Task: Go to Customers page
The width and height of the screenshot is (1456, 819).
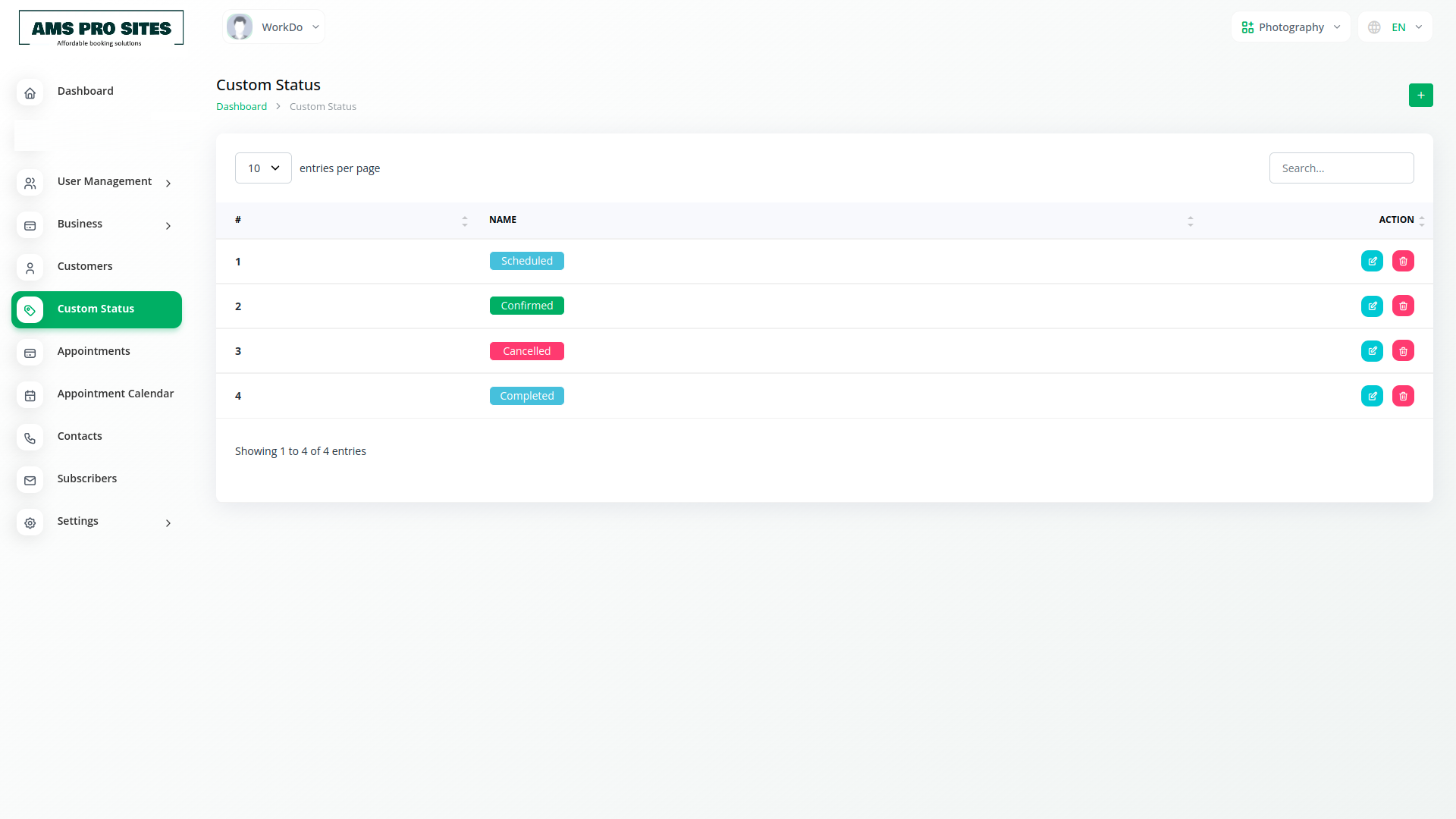Action: pyautogui.click(x=85, y=266)
